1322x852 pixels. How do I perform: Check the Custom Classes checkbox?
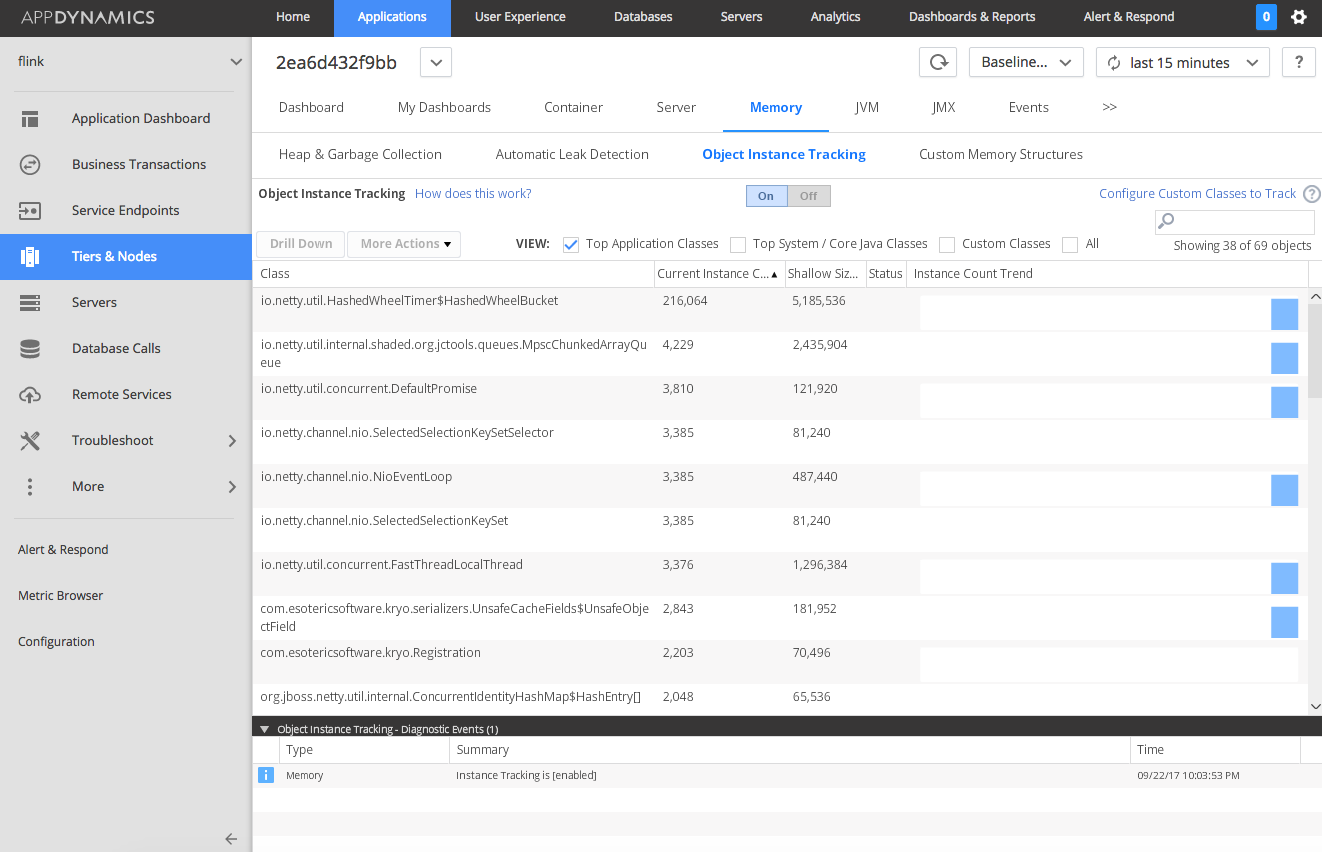coord(947,245)
